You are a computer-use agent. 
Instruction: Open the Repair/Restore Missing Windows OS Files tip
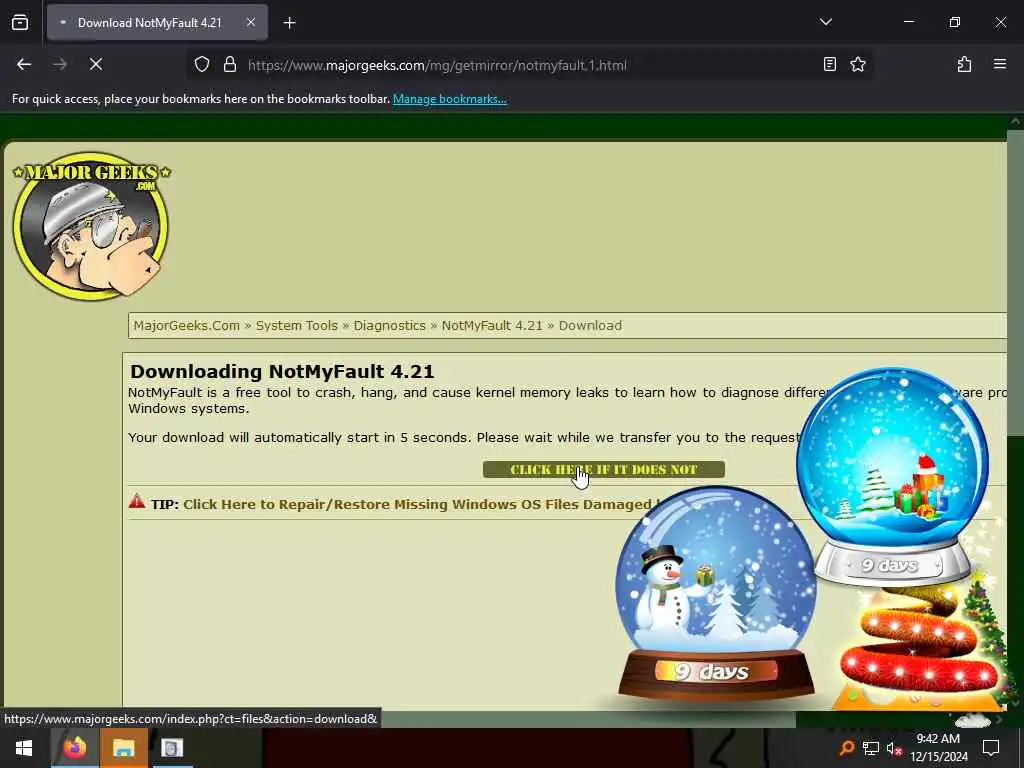pos(418,505)
